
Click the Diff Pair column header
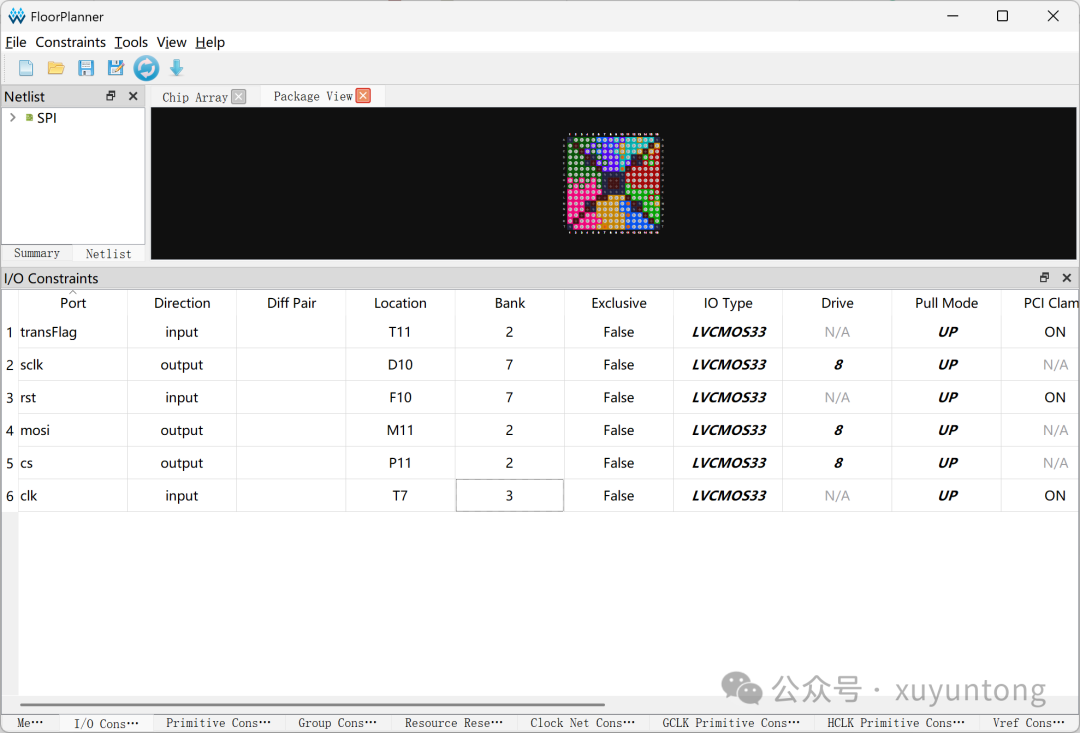[x=291, y=302]
